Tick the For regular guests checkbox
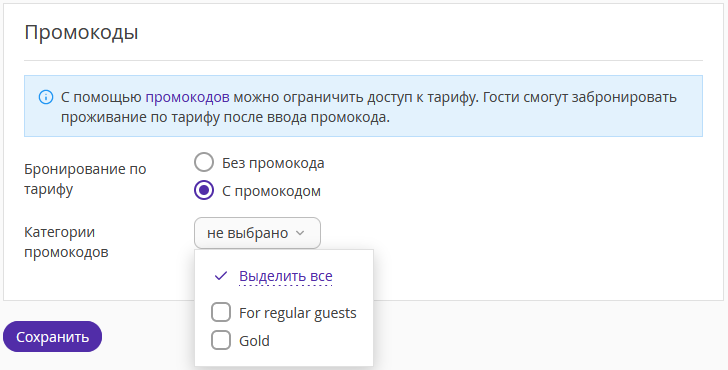 [221, 312]
